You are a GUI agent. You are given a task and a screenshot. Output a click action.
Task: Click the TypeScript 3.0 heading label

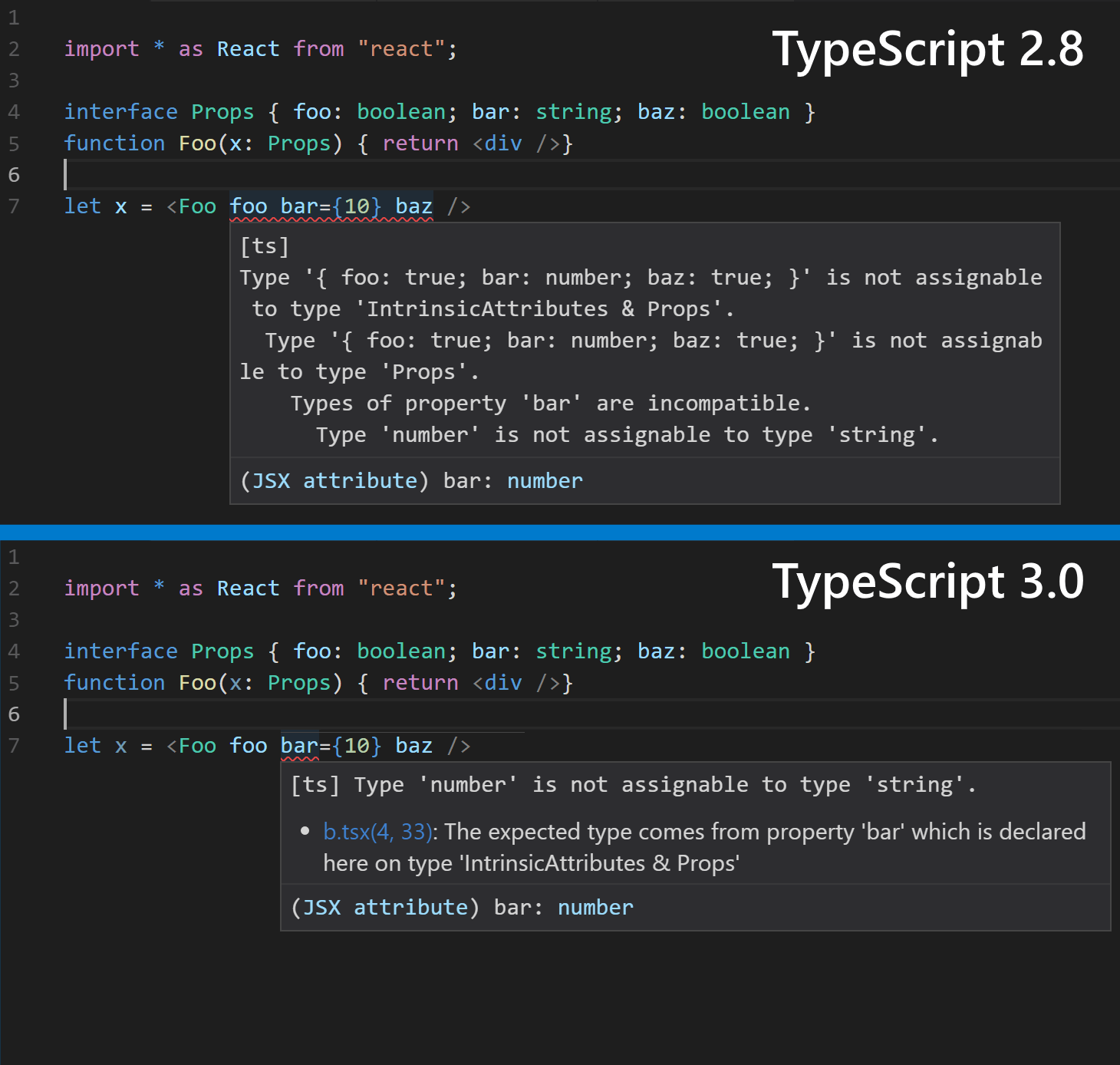(929, 582)
